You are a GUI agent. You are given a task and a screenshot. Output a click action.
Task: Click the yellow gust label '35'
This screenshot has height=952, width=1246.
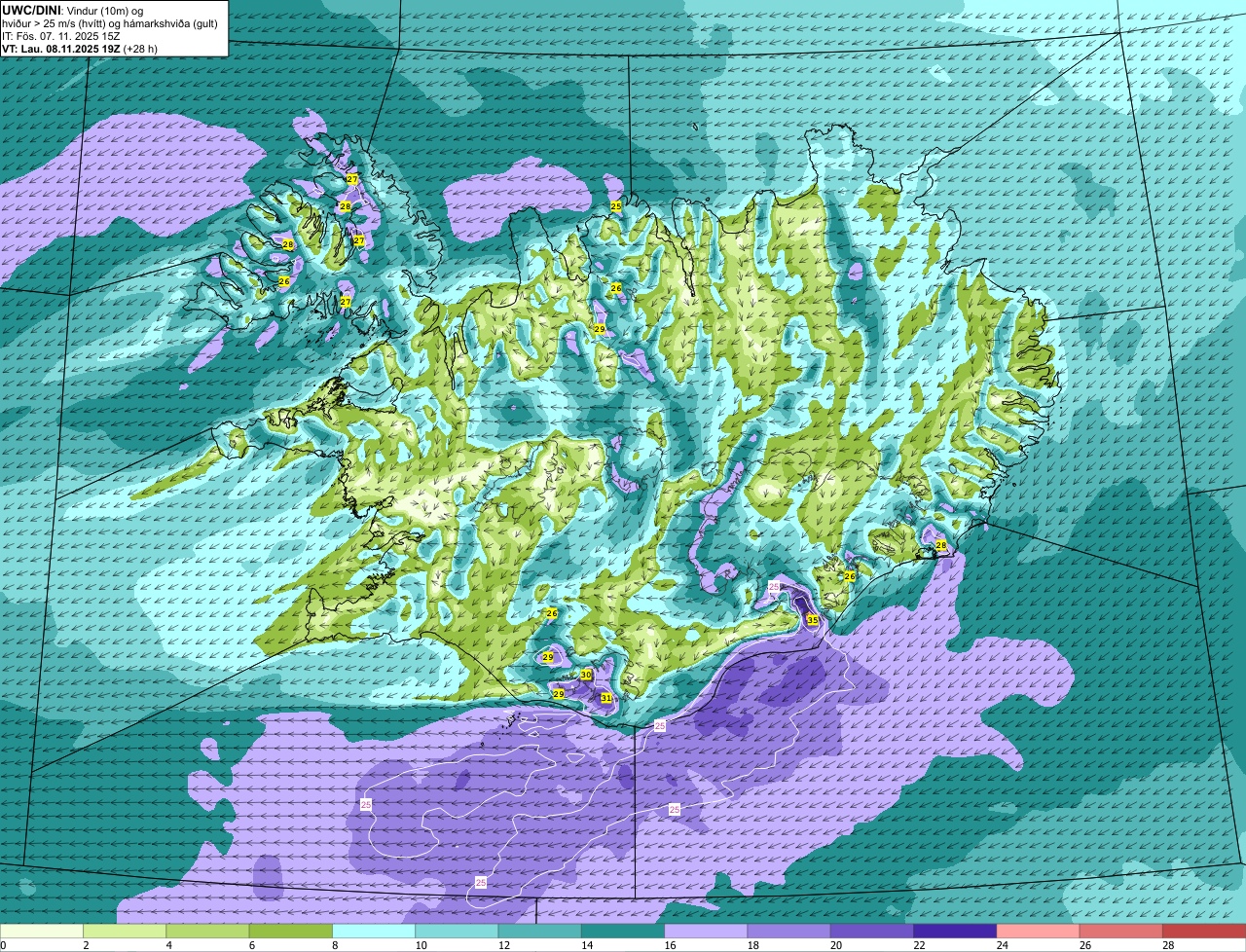813,619
